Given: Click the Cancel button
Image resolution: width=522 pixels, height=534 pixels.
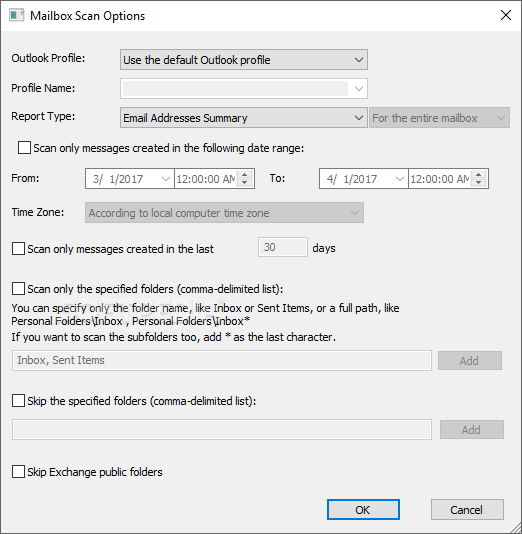Looking at the screenshot, I should 467,510.
